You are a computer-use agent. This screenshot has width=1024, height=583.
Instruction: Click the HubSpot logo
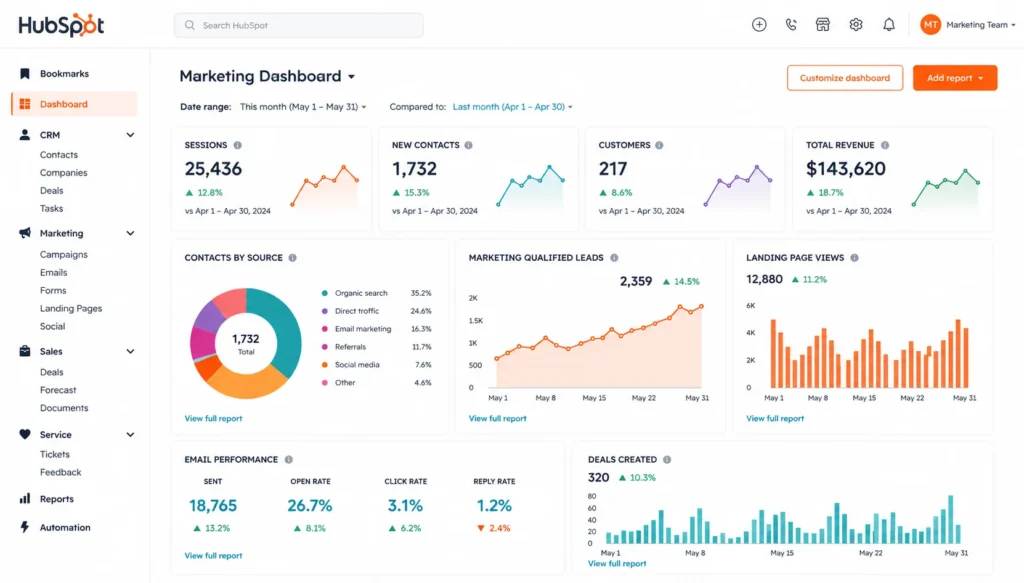pos(61,25)
